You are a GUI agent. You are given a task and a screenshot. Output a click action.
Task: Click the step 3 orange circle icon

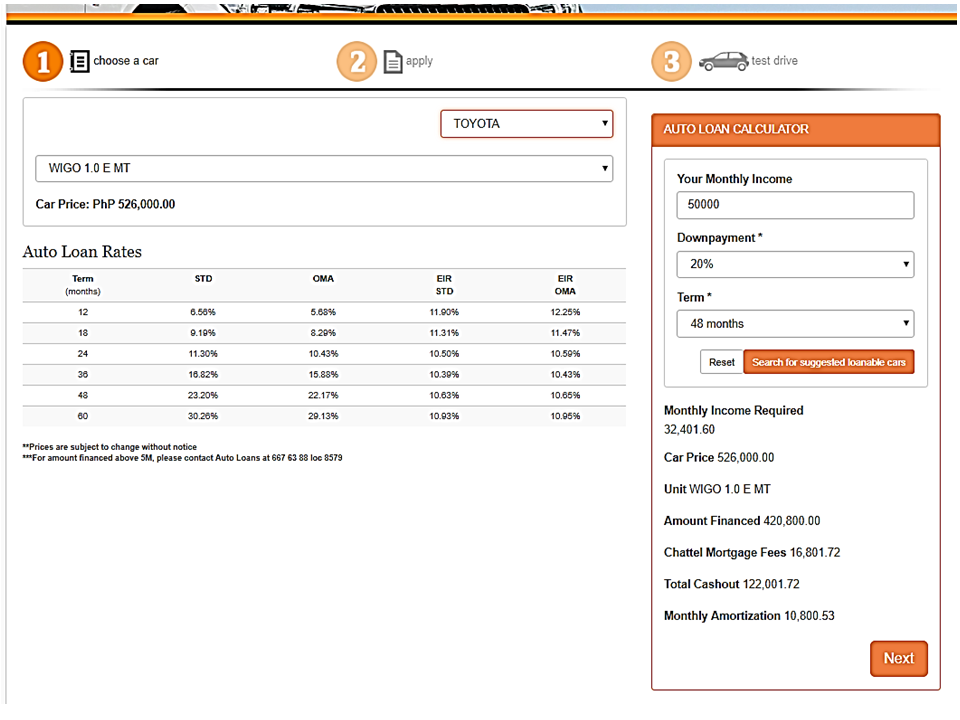pos(672,61)
